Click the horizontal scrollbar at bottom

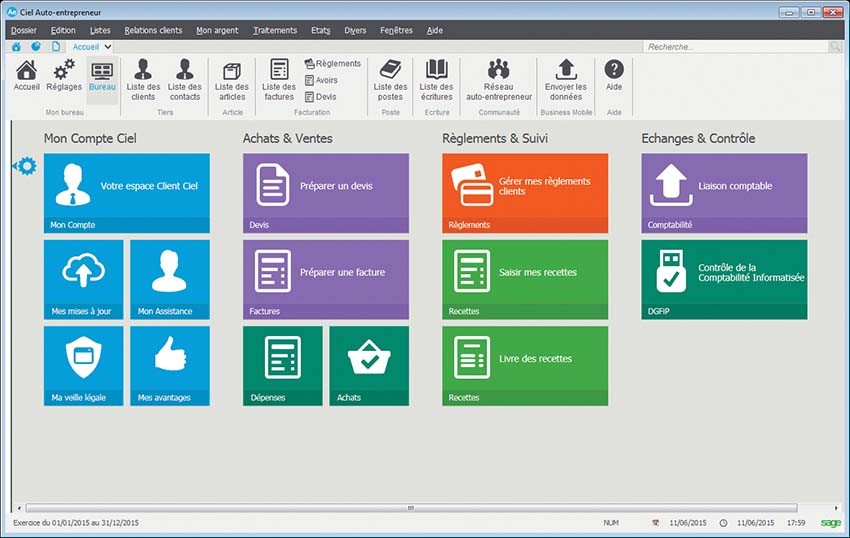pyautogui.click(x=410, y=508)
